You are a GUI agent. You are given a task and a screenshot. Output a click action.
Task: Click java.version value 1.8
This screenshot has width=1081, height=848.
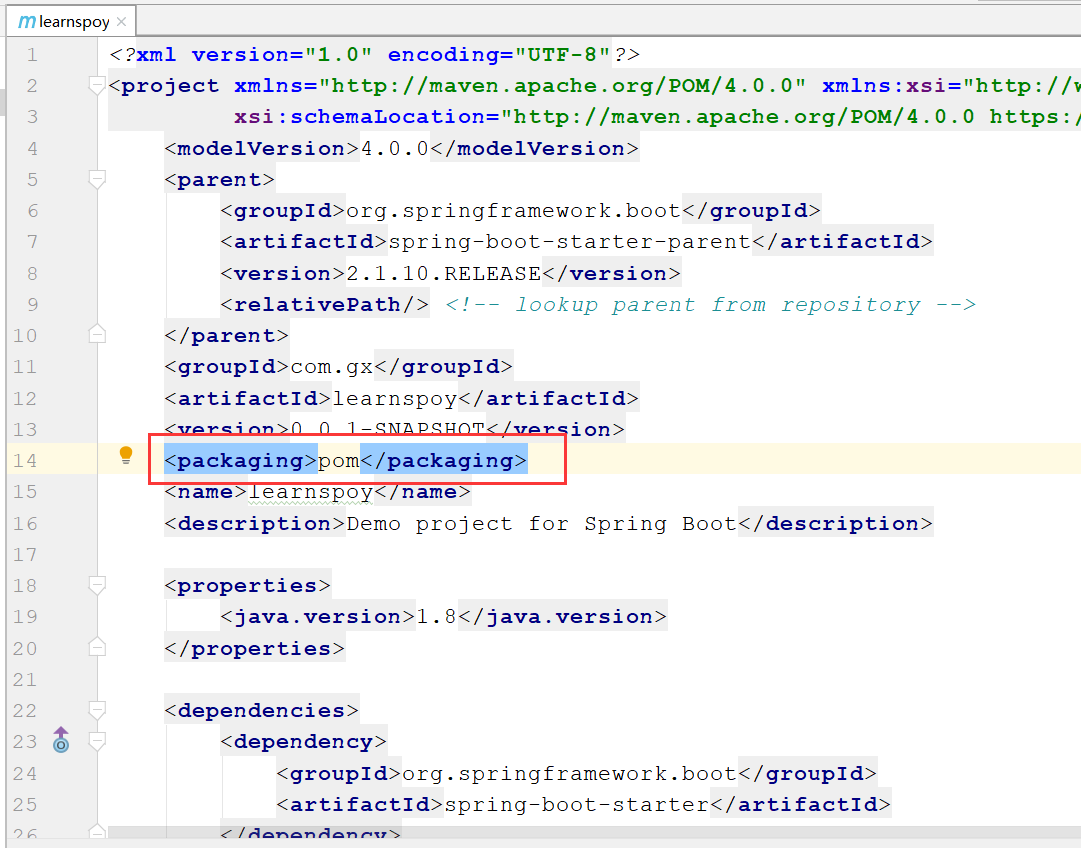tap(436, 616)
